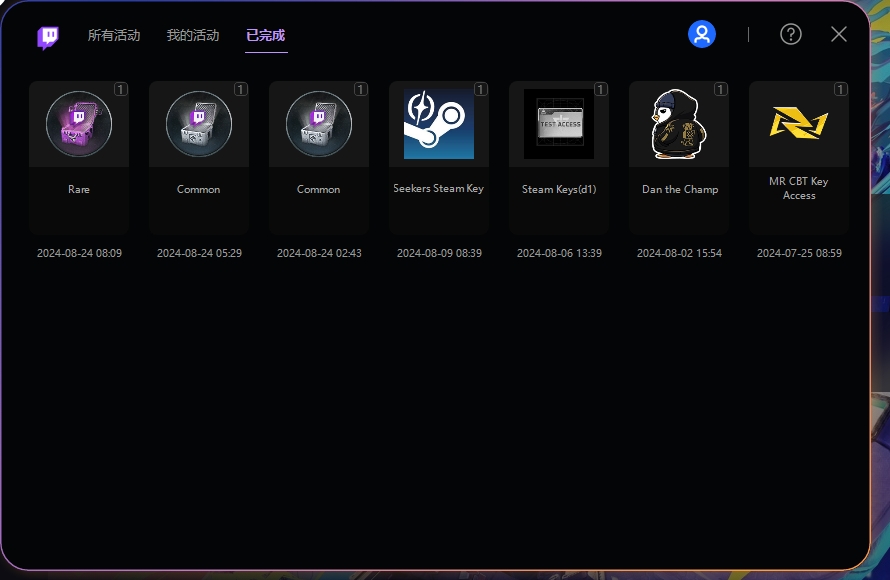Click the date 2024-08-24 05:29
The width and height of the screenshot is (890, 580).
point(199,253)
